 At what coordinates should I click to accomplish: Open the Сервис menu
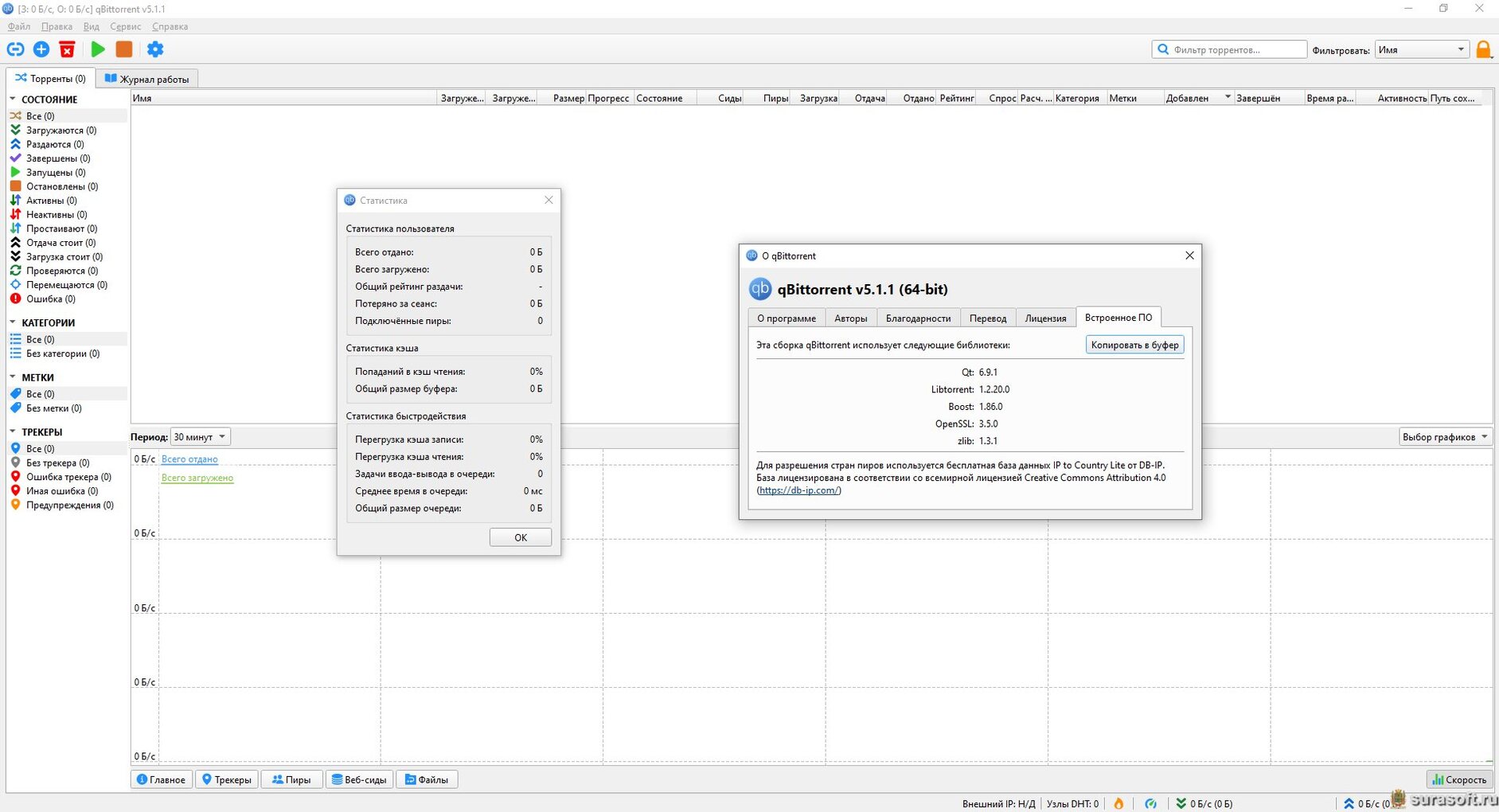click(x=126, y=26)
